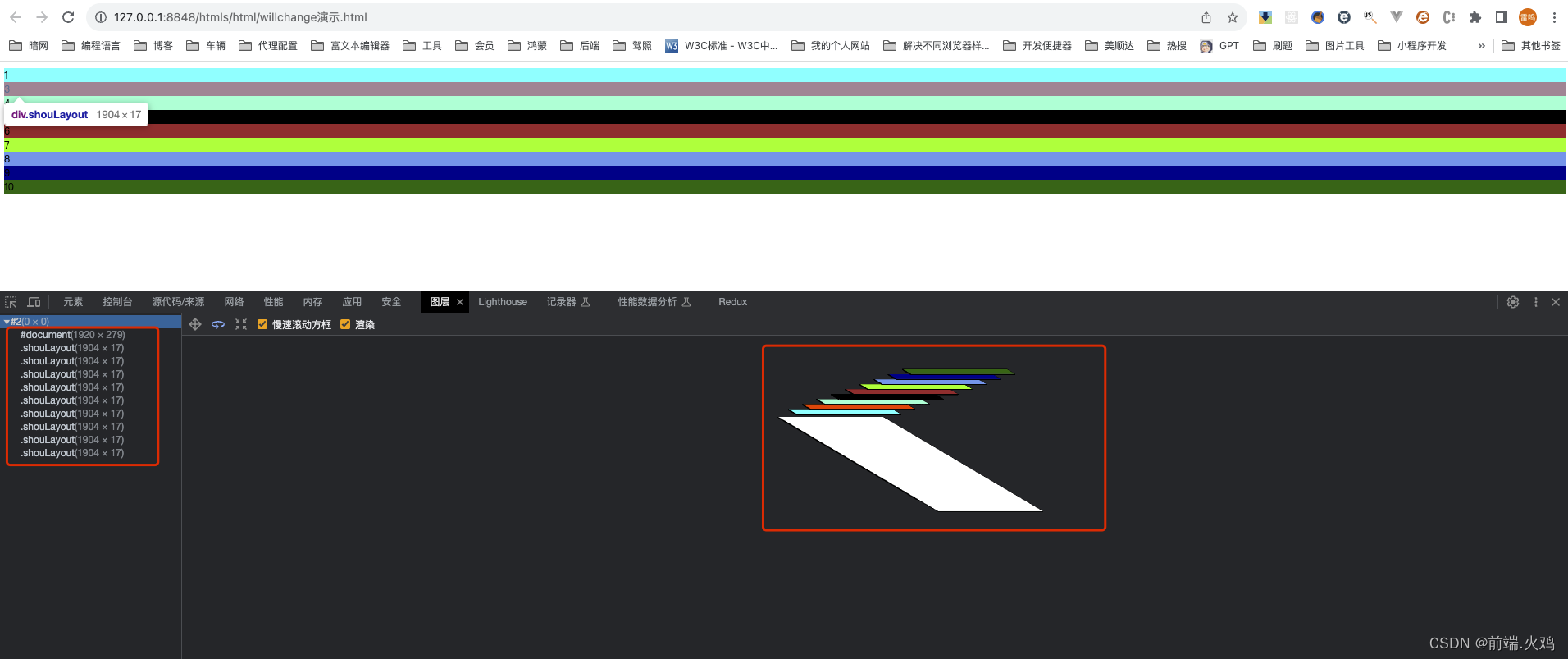Open the Vue devtools extension icon
1568x659 pixels.
pos(1397,17)
